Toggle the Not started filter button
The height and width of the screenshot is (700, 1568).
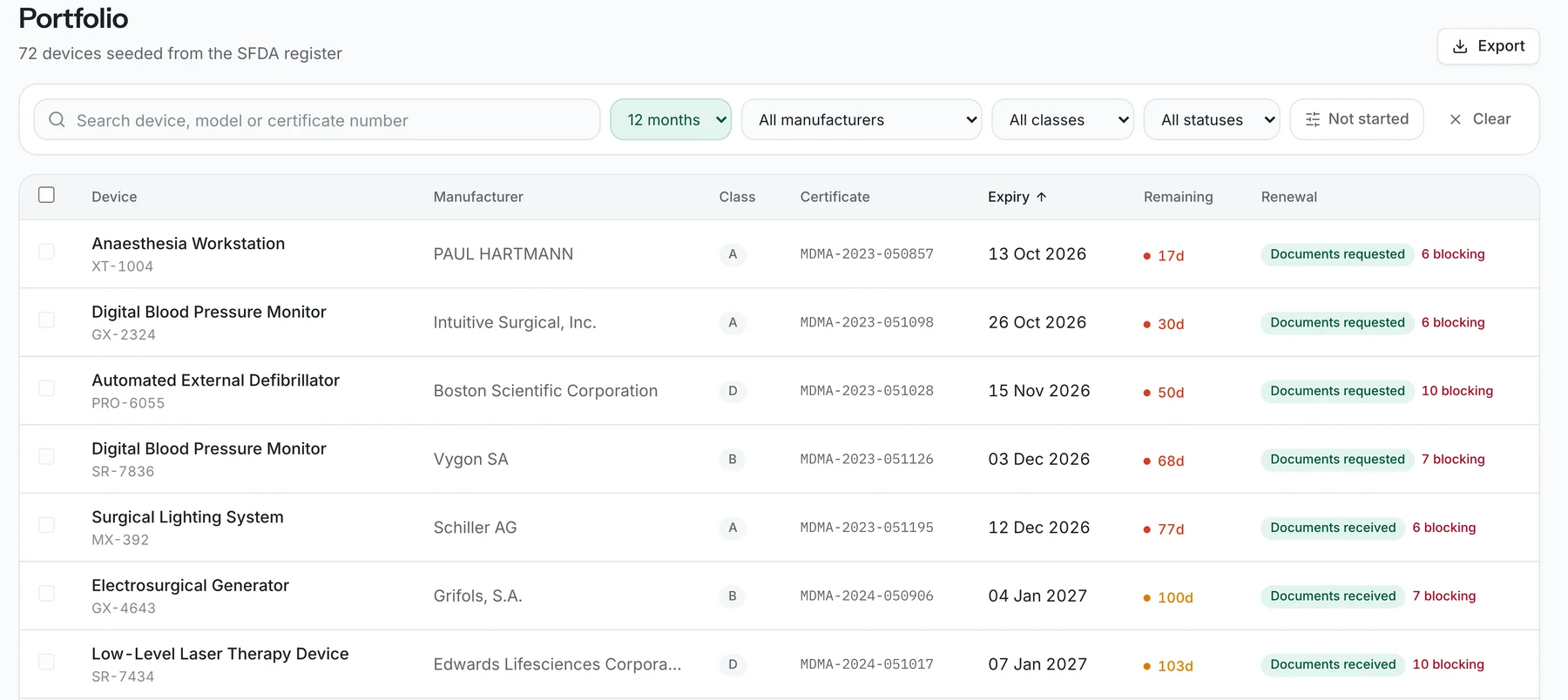(1356, 119)
